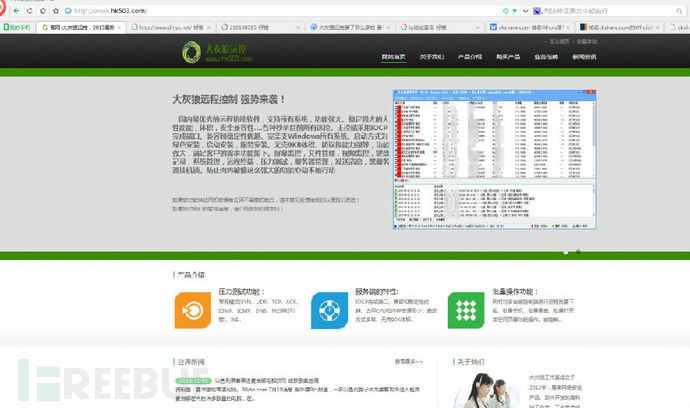
Task: Click the green swirl site logo
Action: click(x=191, y=52)
